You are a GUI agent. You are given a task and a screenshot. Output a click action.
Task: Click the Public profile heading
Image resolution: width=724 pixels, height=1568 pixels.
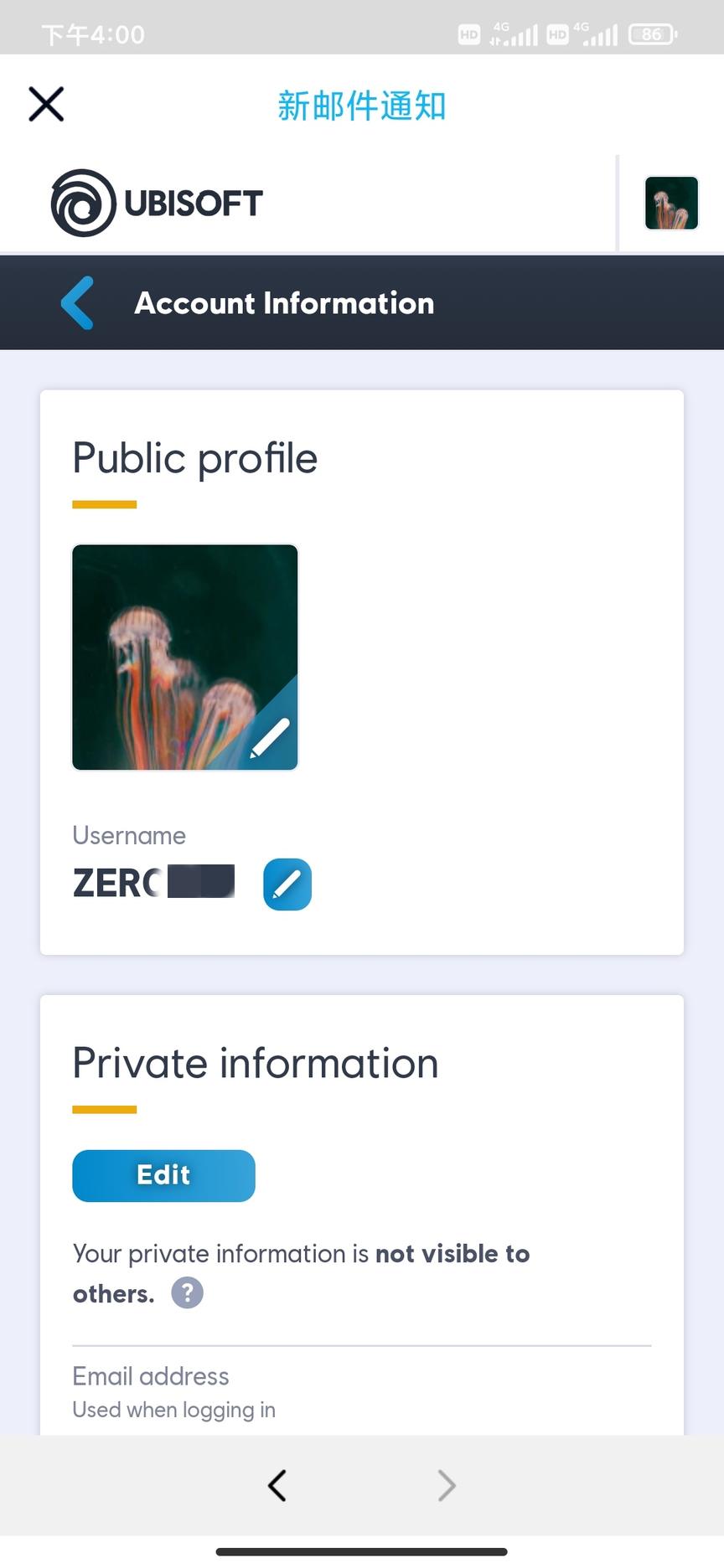(195, 458)
